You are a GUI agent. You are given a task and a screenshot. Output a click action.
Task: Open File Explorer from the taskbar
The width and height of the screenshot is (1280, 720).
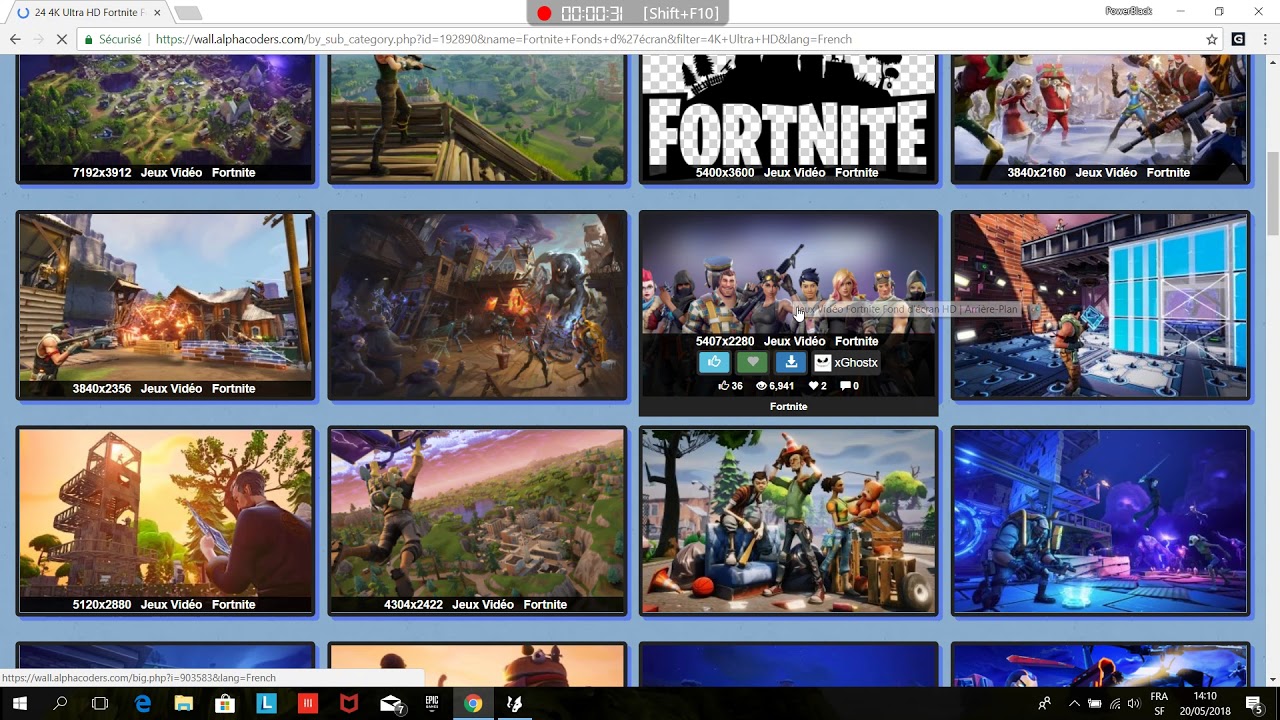[x=184, y=703]
